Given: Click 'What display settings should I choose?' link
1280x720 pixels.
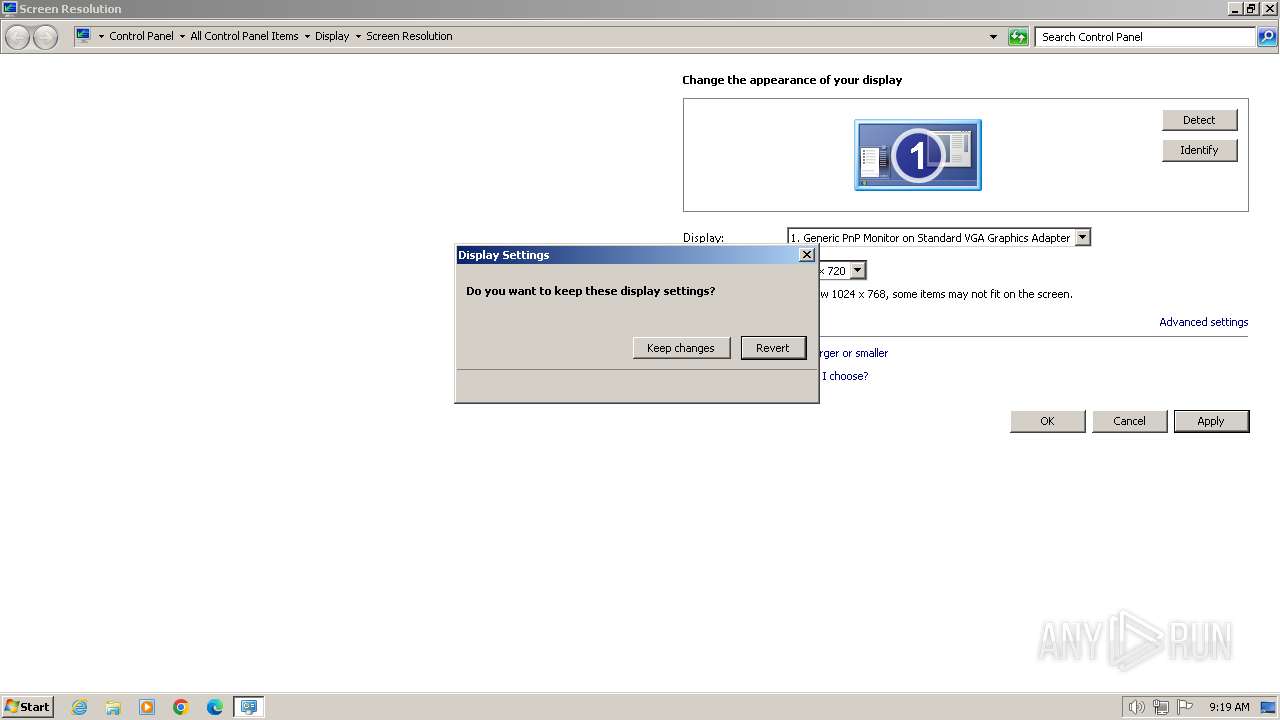Looking at the screenshot, I should pos(844,376).
